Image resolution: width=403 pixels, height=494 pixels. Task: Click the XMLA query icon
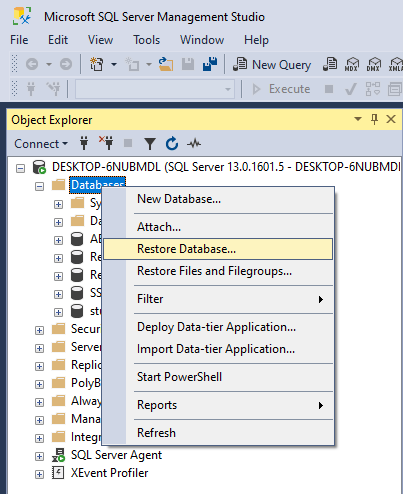coord(395,64)
